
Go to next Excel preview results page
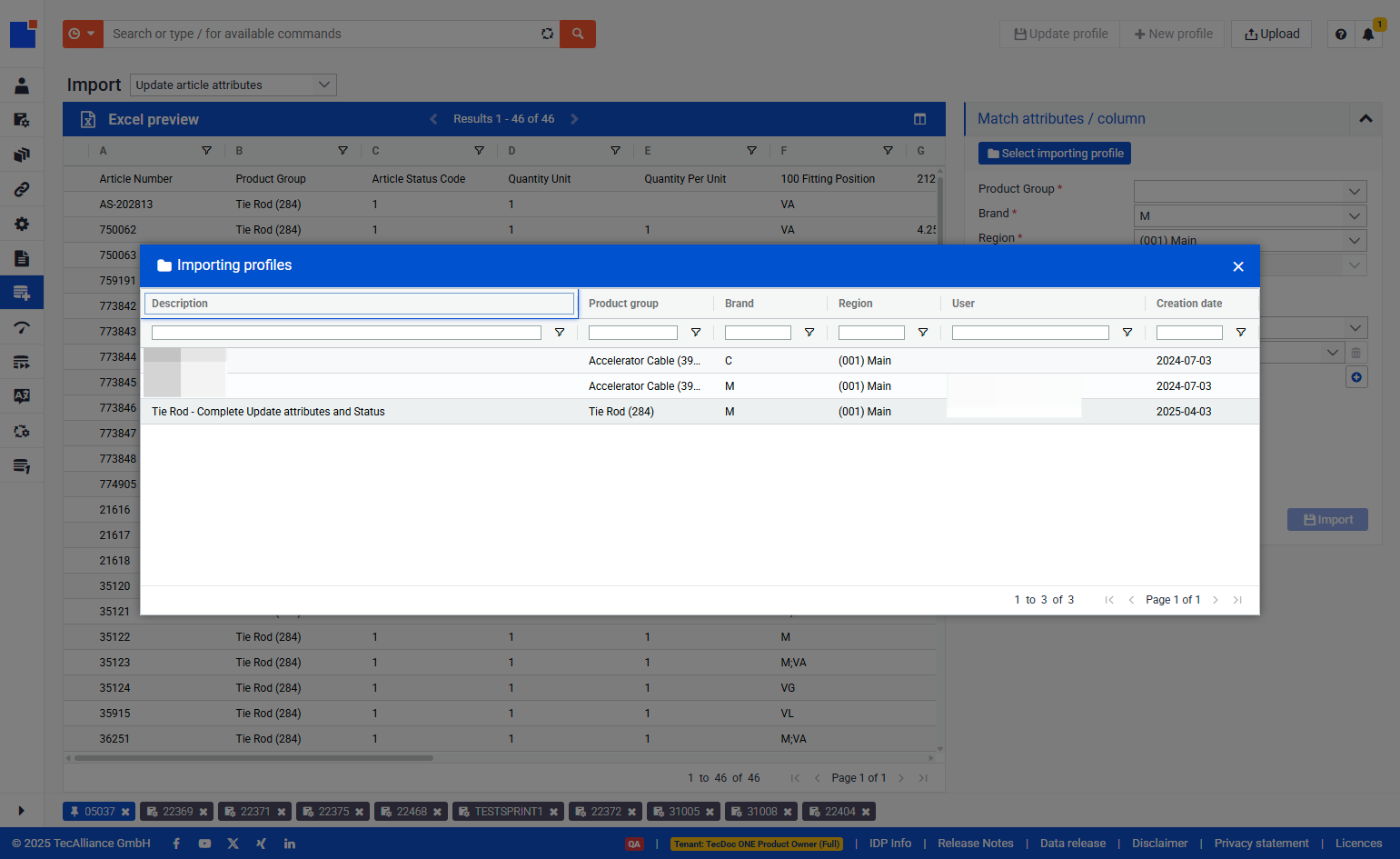[x=574, y=119]
